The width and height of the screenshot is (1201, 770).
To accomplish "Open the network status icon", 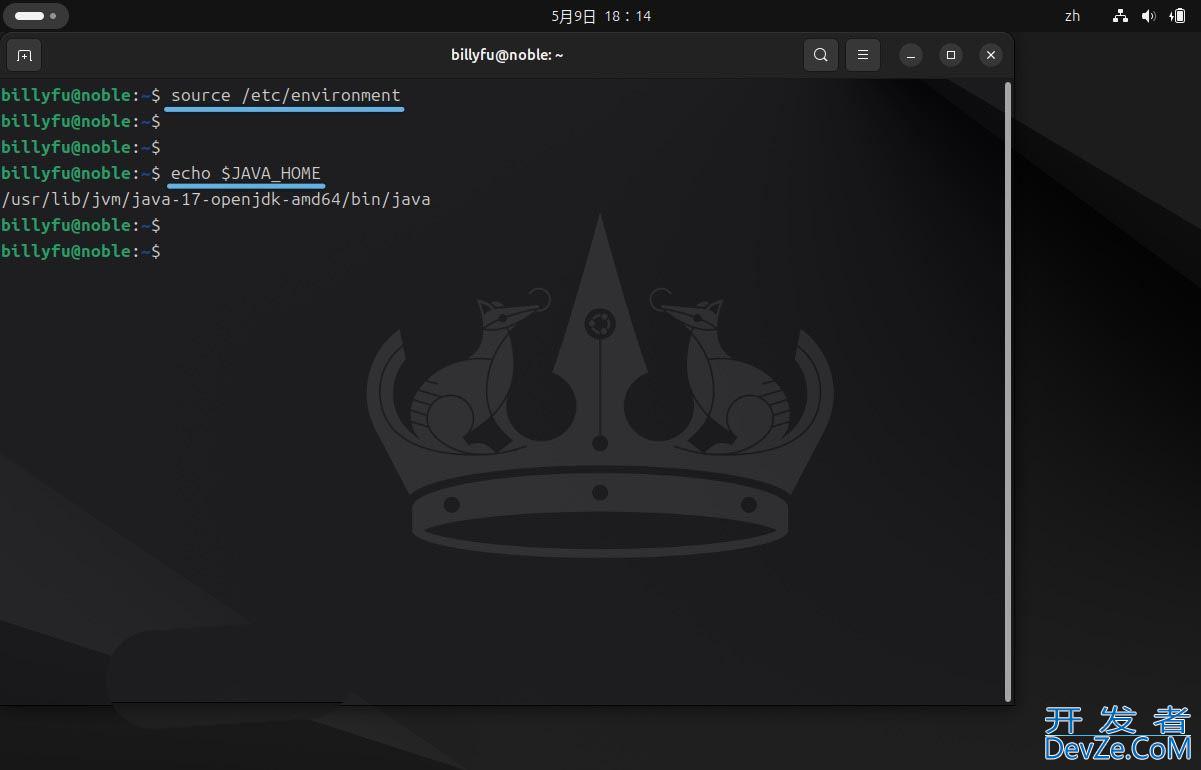I will (1120, 16).
